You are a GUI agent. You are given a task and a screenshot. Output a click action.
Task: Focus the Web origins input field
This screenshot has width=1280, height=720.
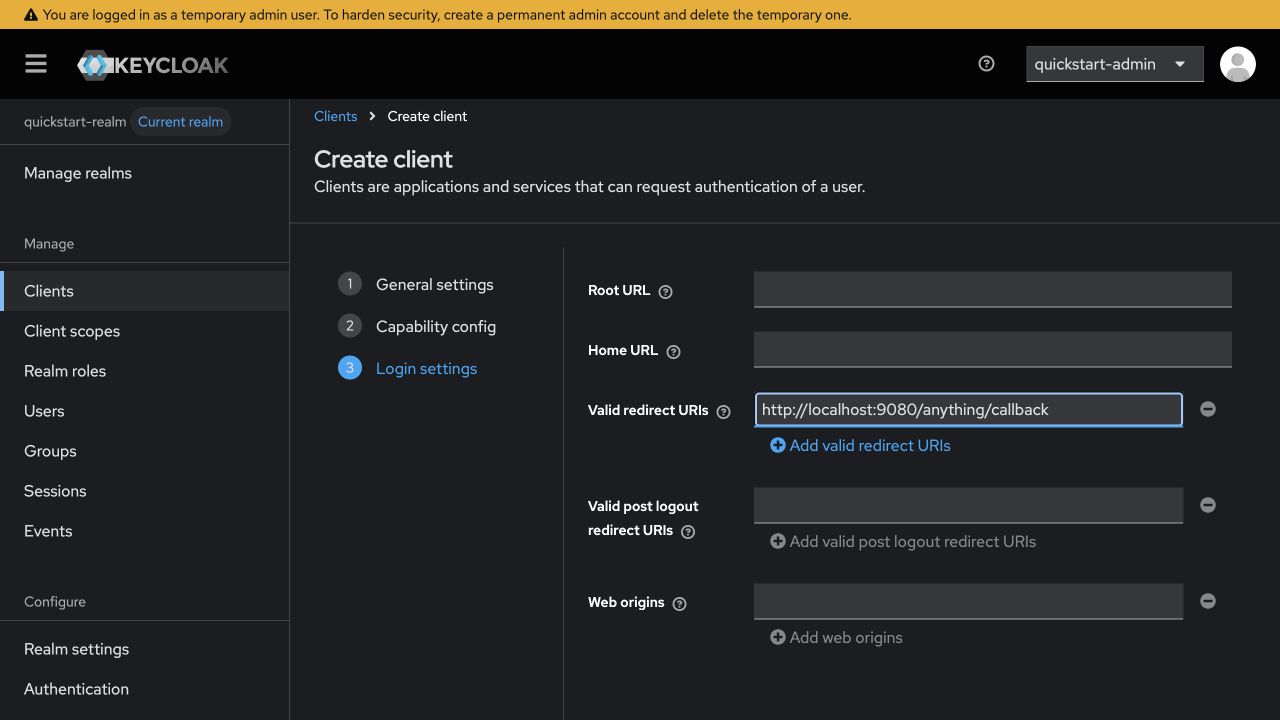[x=968, y=601]
